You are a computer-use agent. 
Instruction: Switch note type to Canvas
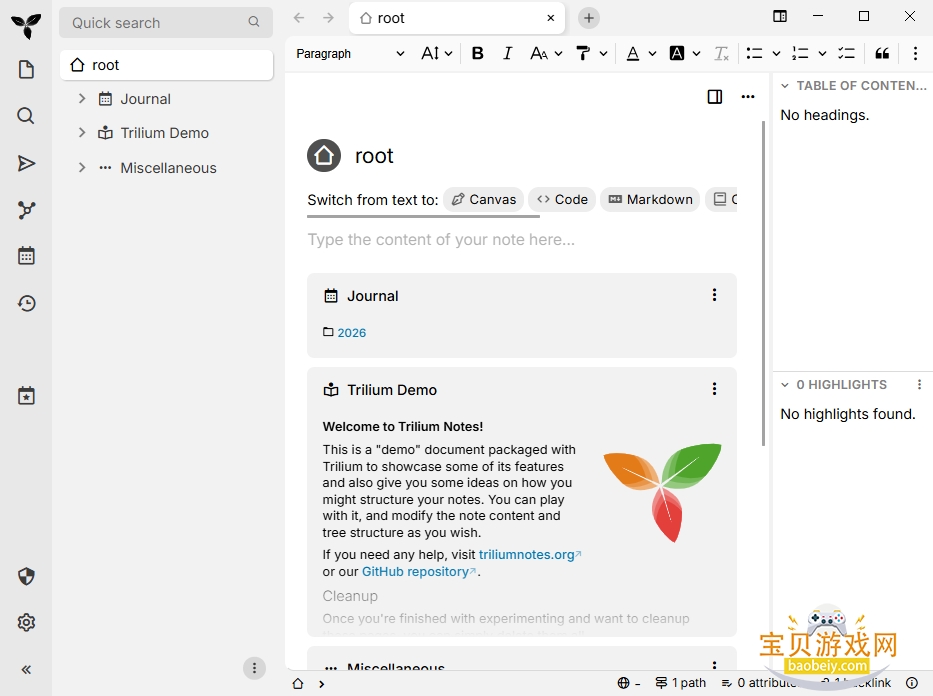(484, 199)
